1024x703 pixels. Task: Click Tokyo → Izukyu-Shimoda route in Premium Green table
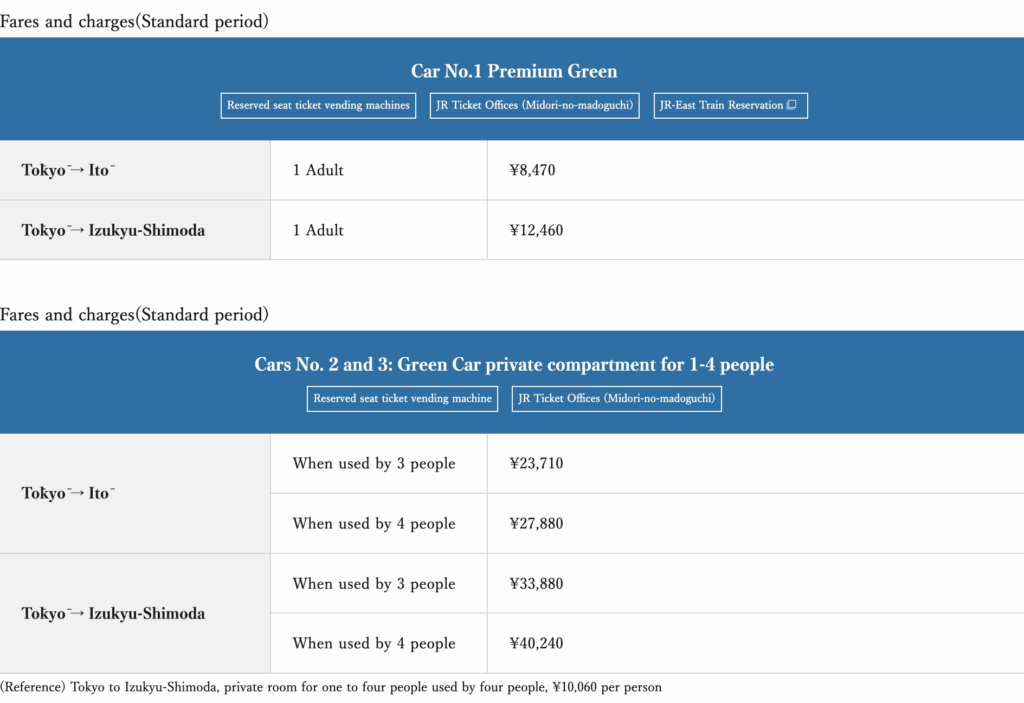coord(113,230)
